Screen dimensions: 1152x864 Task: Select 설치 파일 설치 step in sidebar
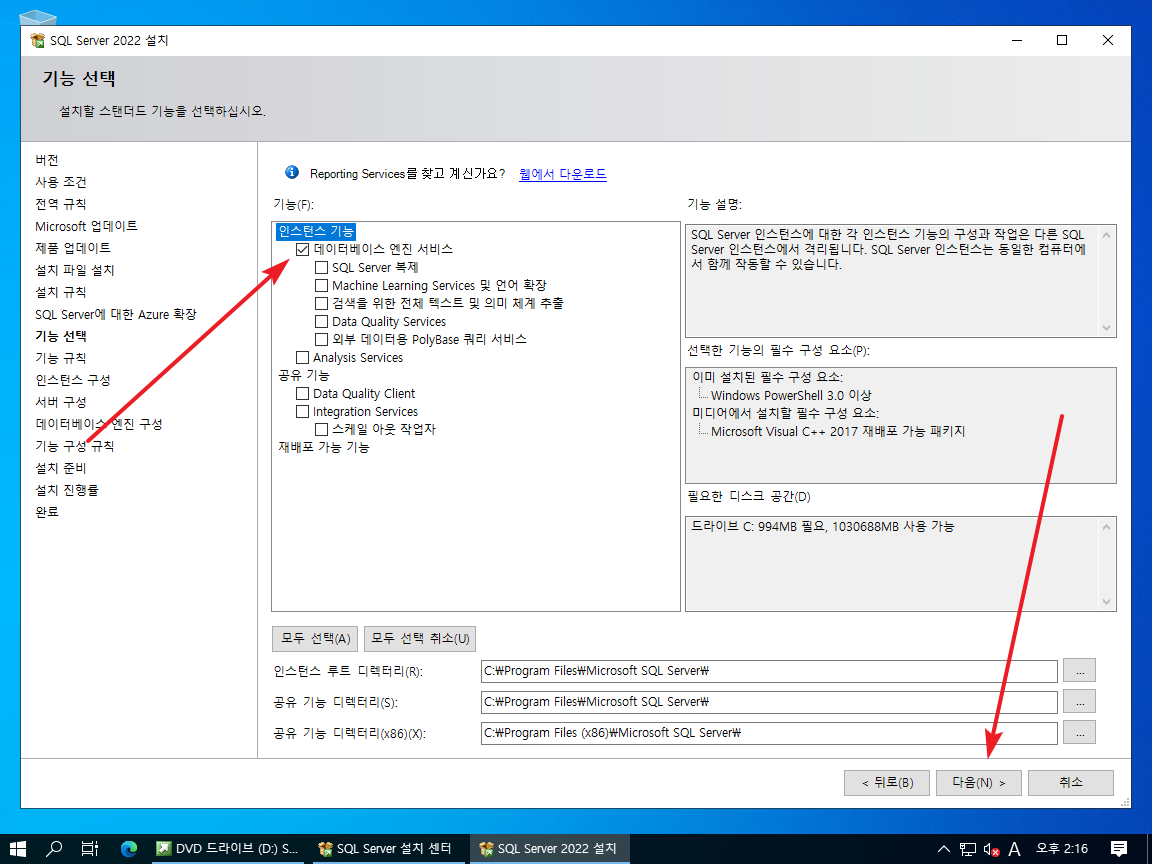tap(75, 270)
